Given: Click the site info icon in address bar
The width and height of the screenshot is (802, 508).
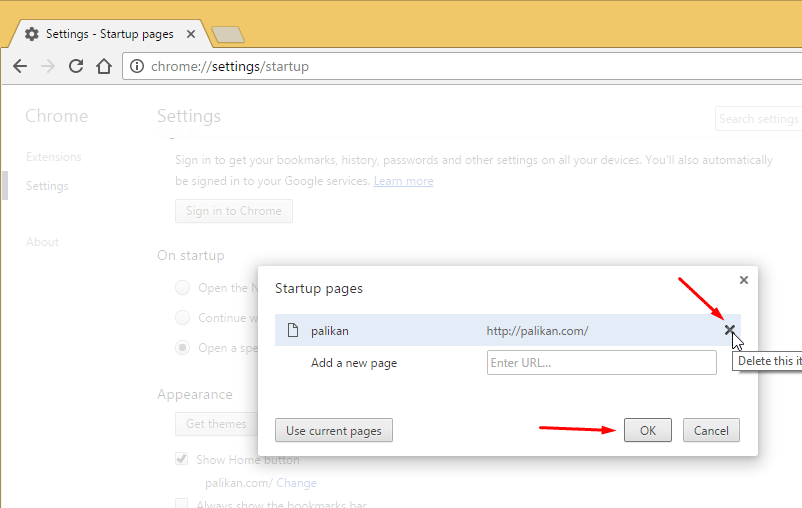Looking at the screenshot, I should coord(137,66).
